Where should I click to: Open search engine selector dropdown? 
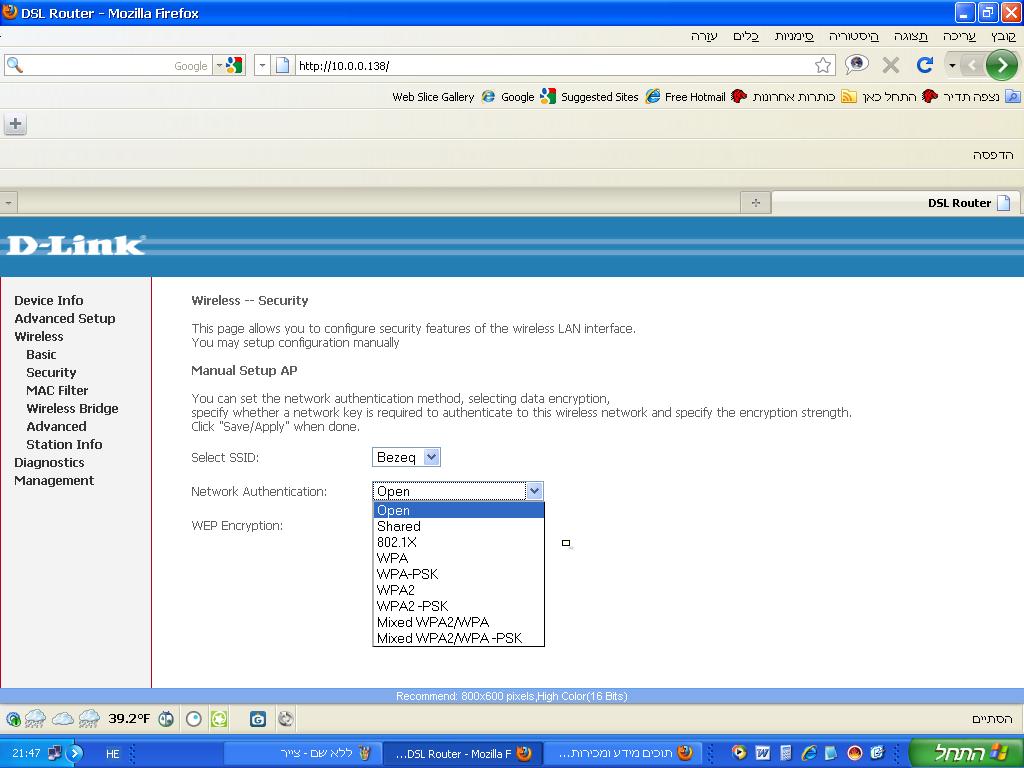[219, 65]
